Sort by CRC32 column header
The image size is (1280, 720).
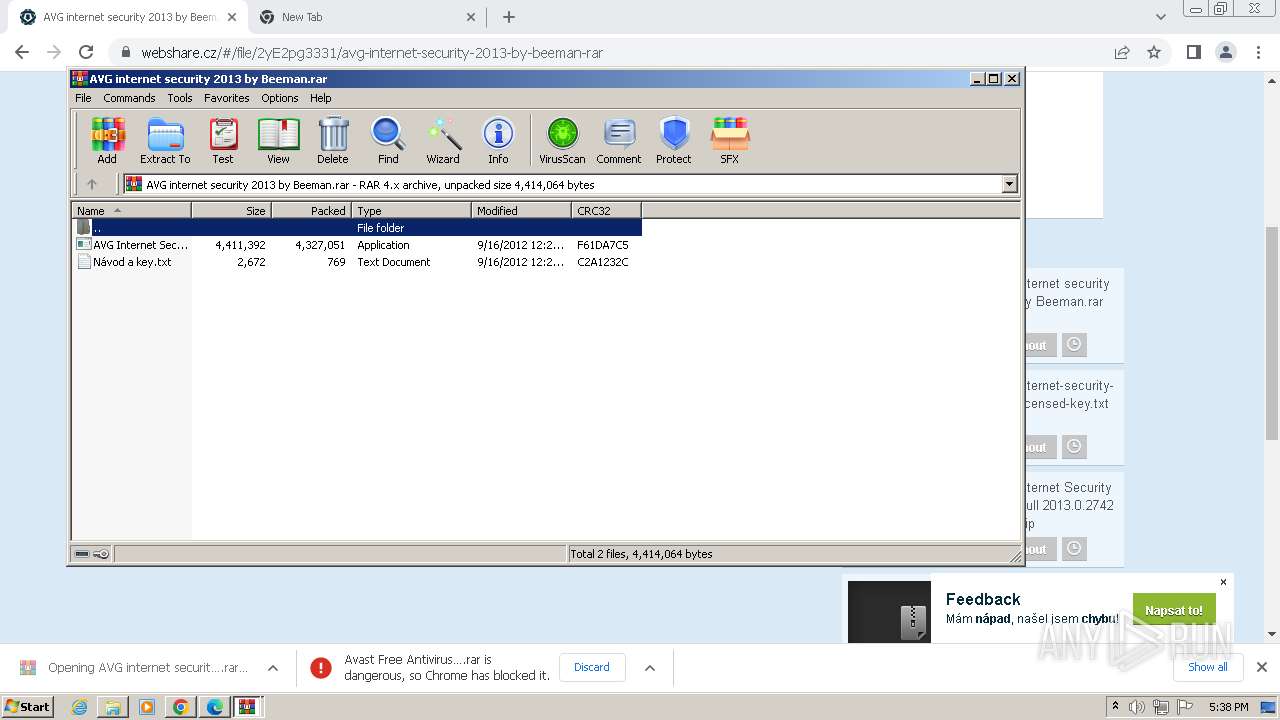(606, 210)
